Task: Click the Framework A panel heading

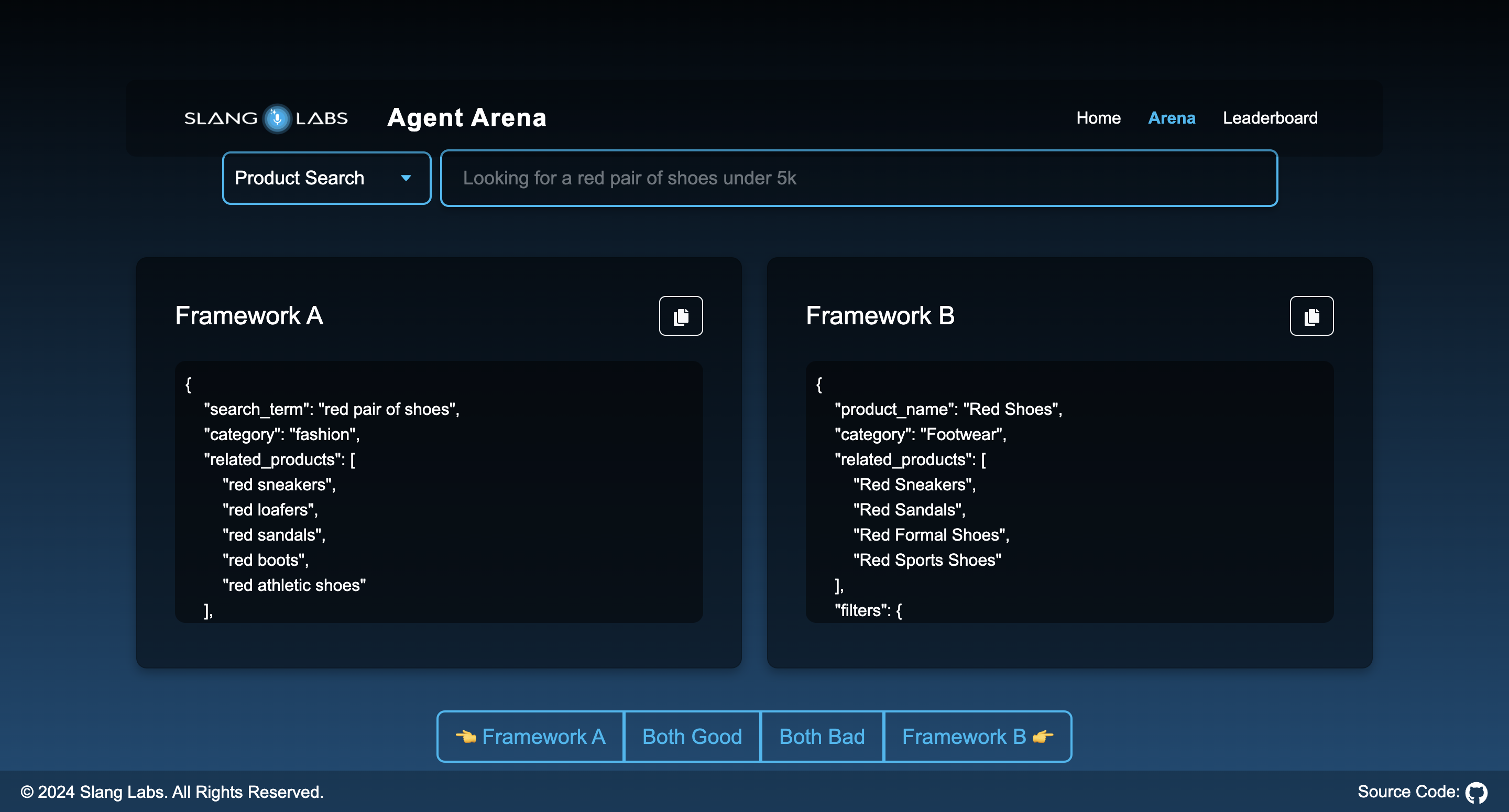Action: pos(249,316)
